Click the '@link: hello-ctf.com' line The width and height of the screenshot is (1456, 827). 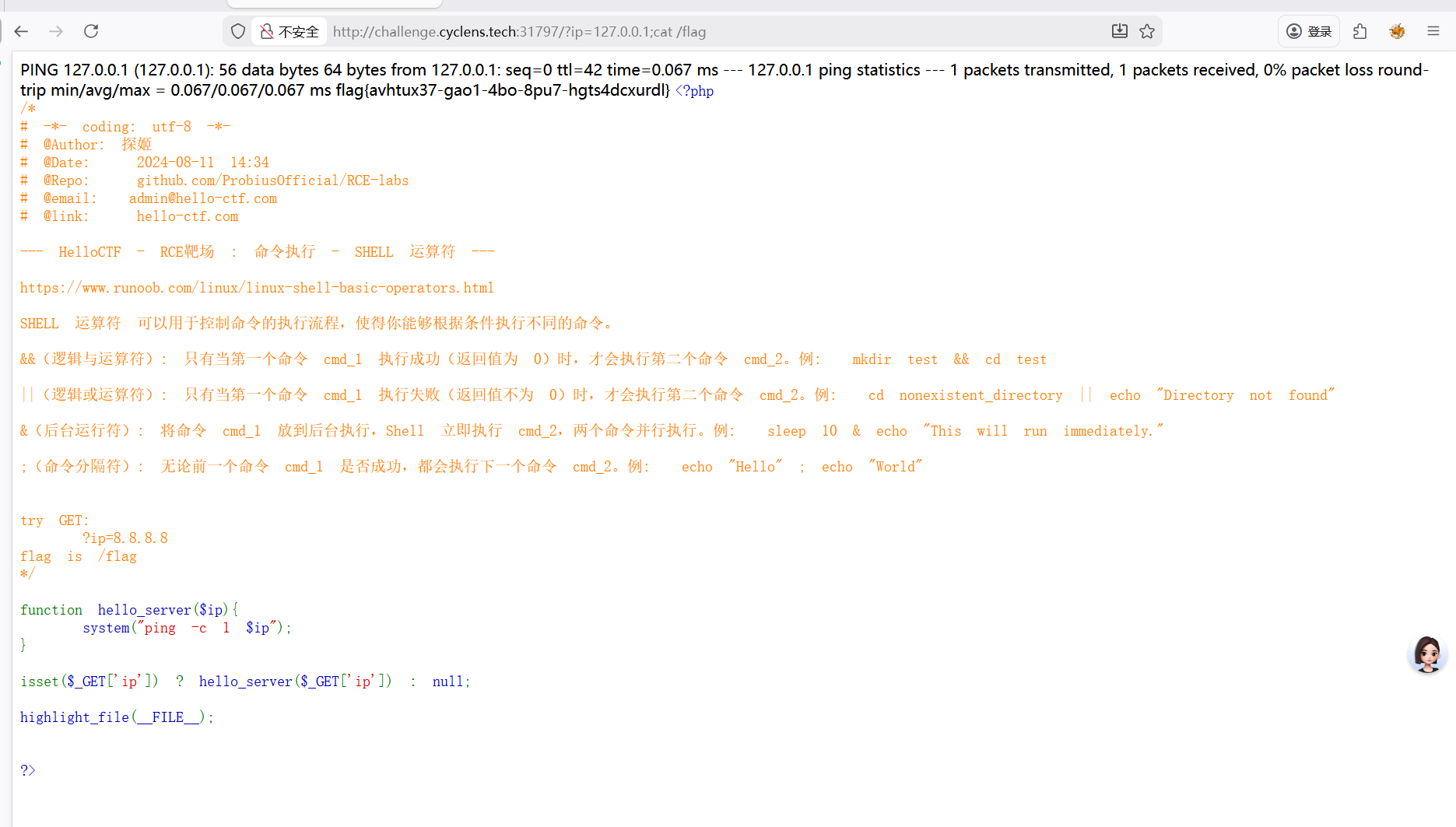tap(129, 216)
